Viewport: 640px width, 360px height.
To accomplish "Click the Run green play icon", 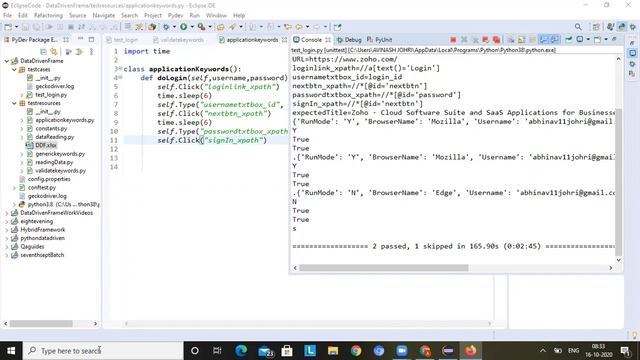I will (x=184, y=27).
